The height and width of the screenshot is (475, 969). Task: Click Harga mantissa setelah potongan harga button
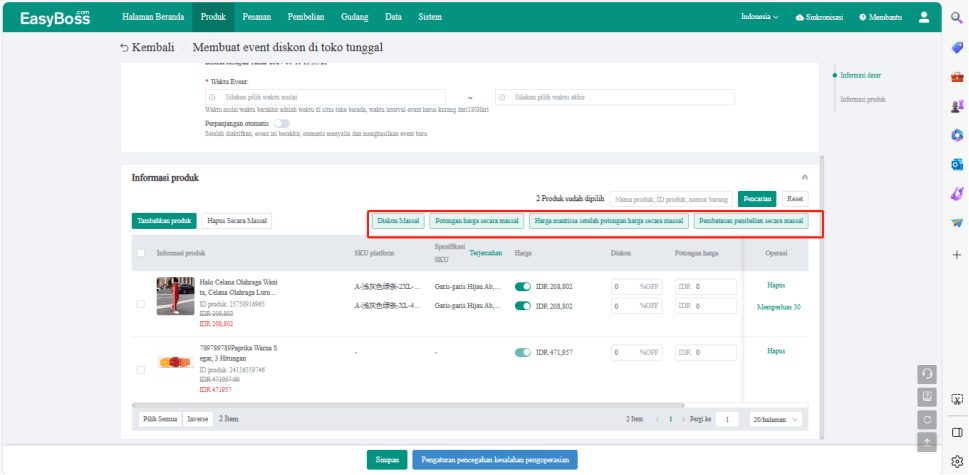[609, 221]
